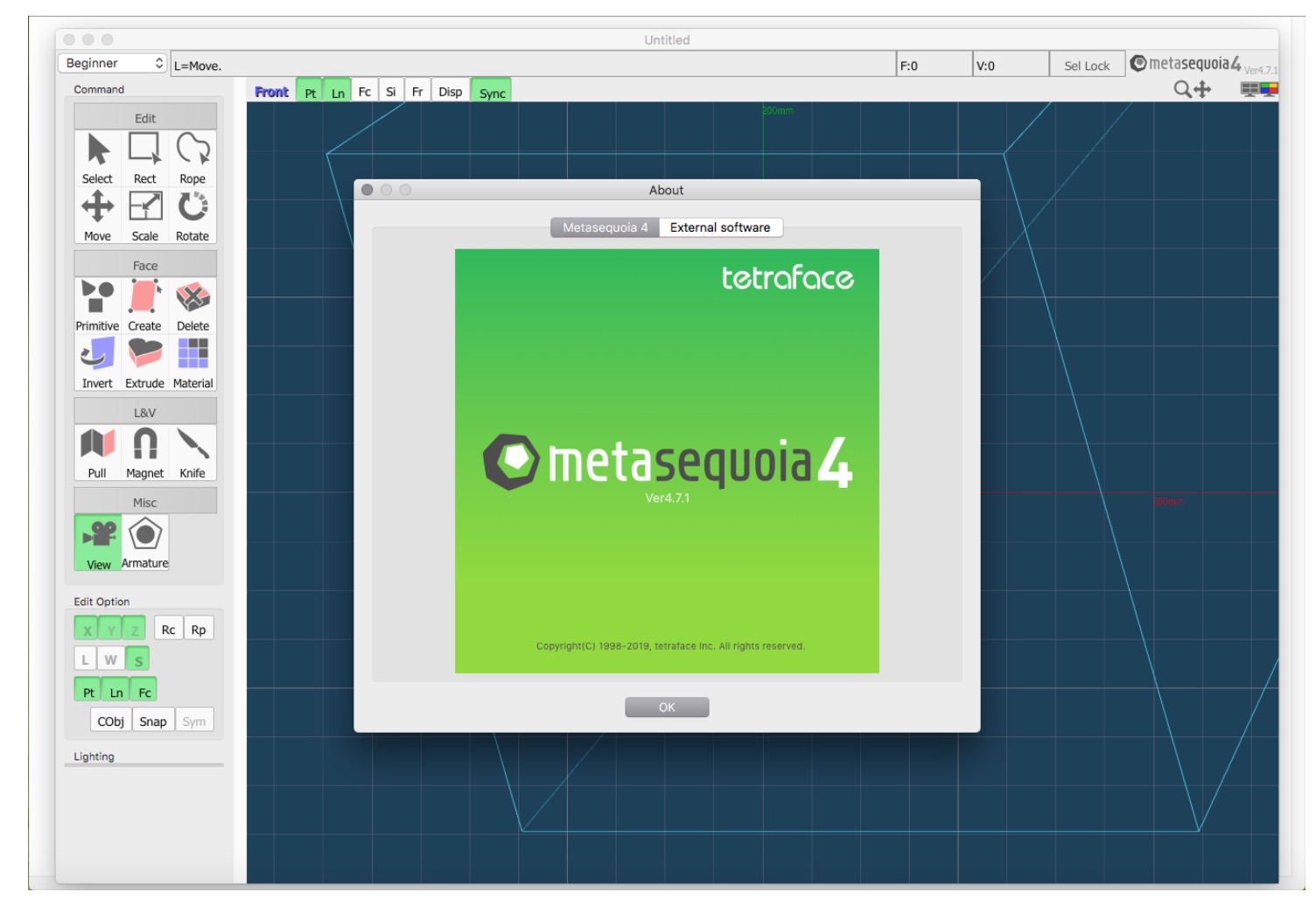
Task: Open the Material tool
Action: [x=192, y=363]
